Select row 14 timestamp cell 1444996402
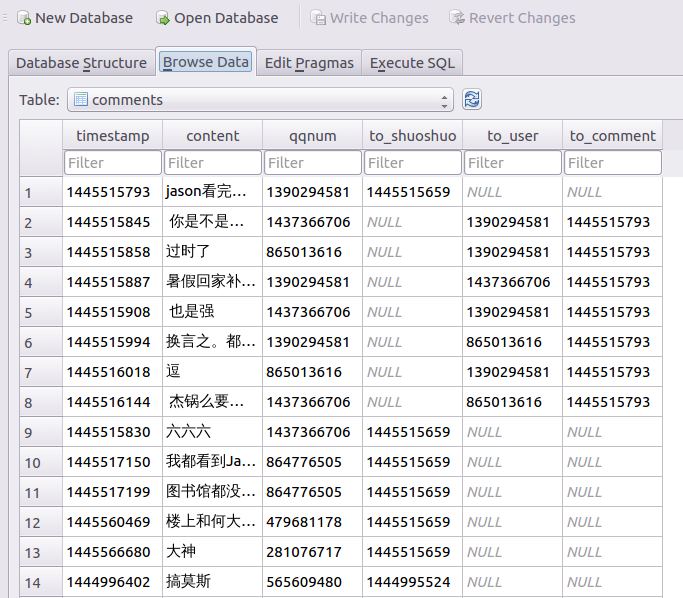Screen dimensions: 683x598 coord(112,582)
